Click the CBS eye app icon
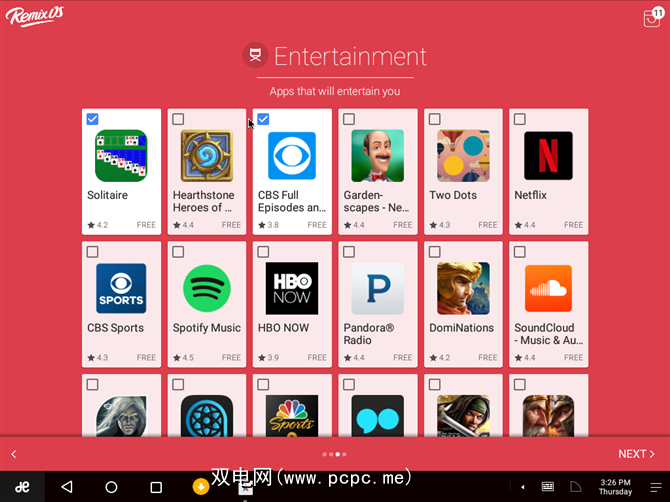The width and height of the screenshot is (670, 502). point(292,156)
